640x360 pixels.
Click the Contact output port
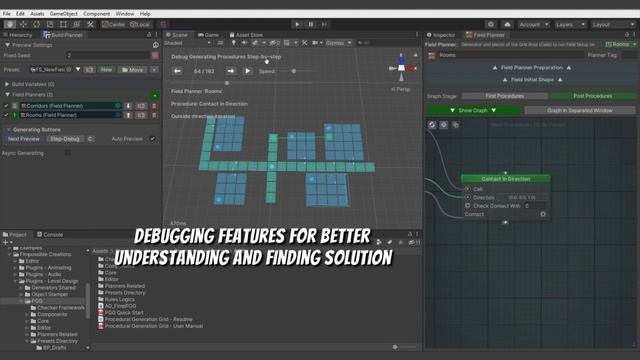543,214
